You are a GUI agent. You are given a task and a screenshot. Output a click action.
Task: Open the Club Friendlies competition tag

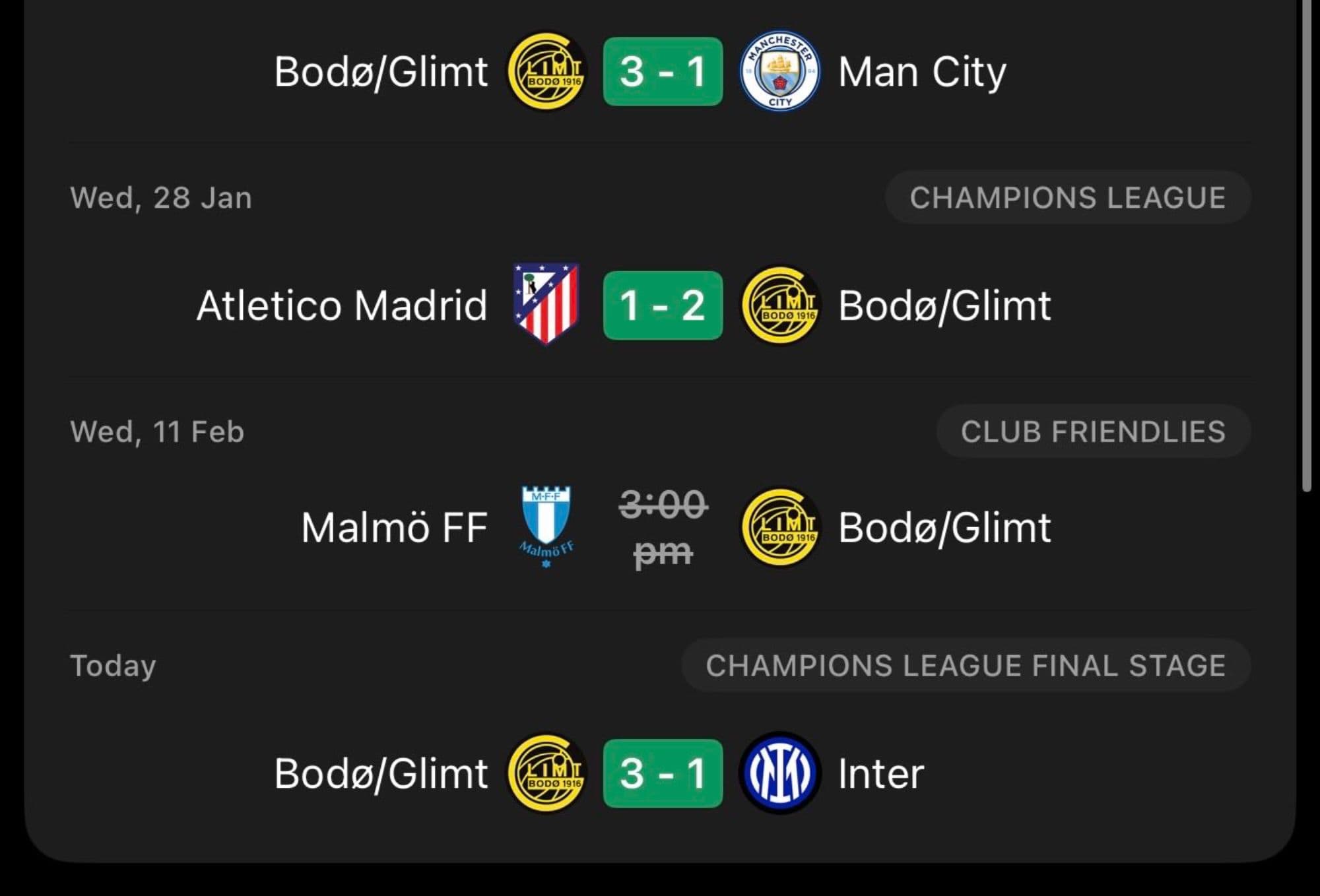pos(1093,432)
